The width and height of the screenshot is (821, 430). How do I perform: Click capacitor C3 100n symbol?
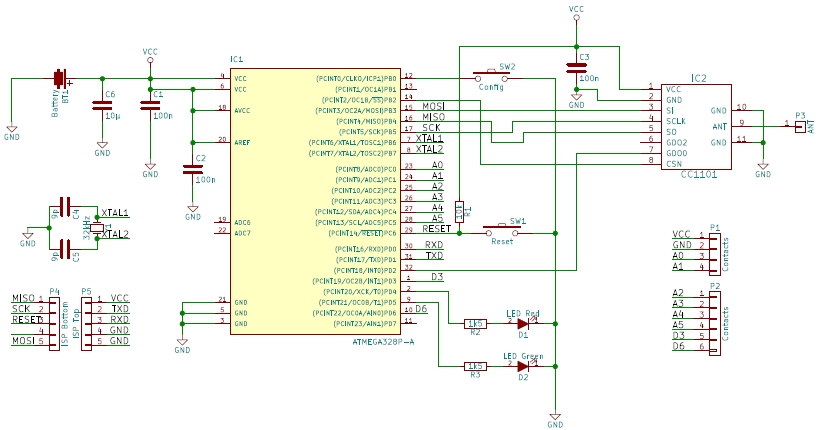[x=576, y=68]
